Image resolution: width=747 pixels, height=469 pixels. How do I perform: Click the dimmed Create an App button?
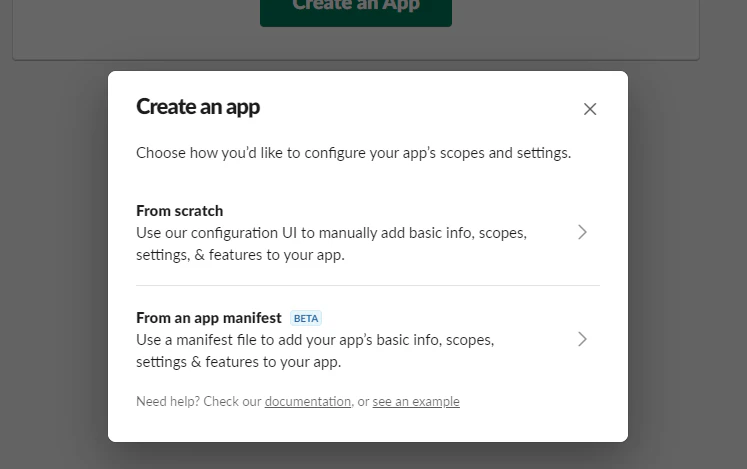click(356, 11)
